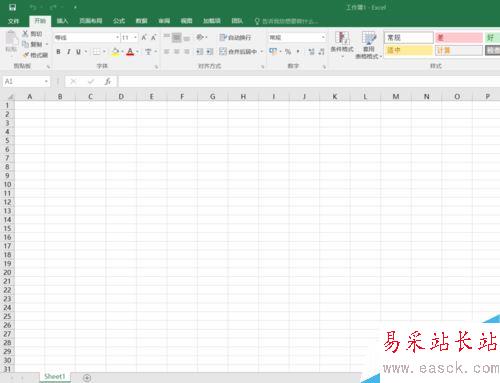
Task: Click the Cut scissors button
Action: point(32,34)
